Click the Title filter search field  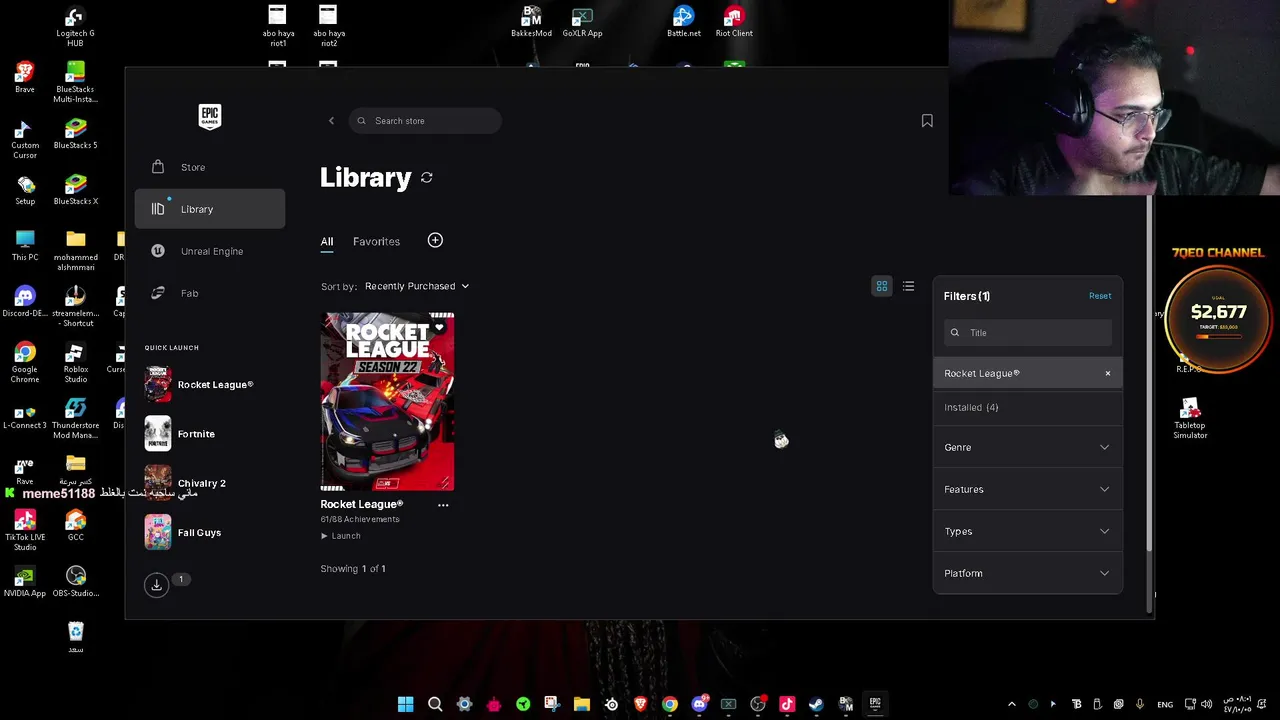point(1028,333)
